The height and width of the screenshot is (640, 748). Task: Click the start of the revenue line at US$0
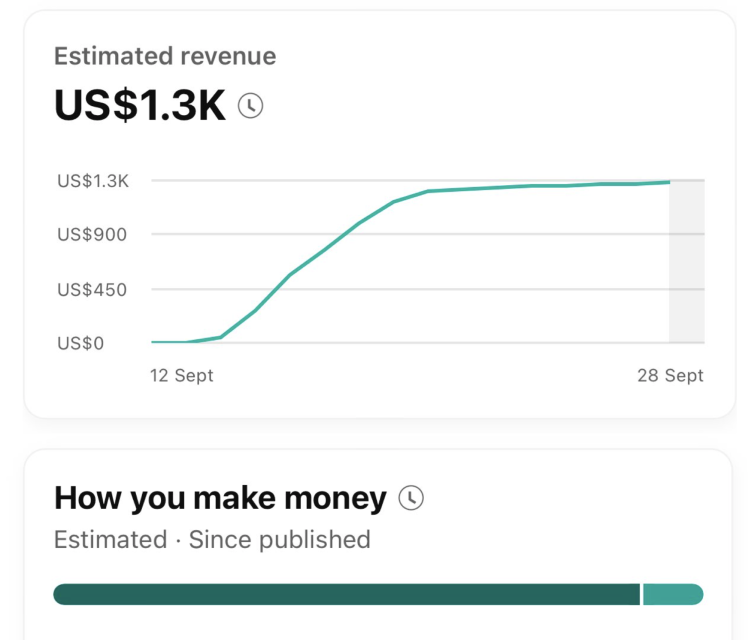(x=154, y=342)
